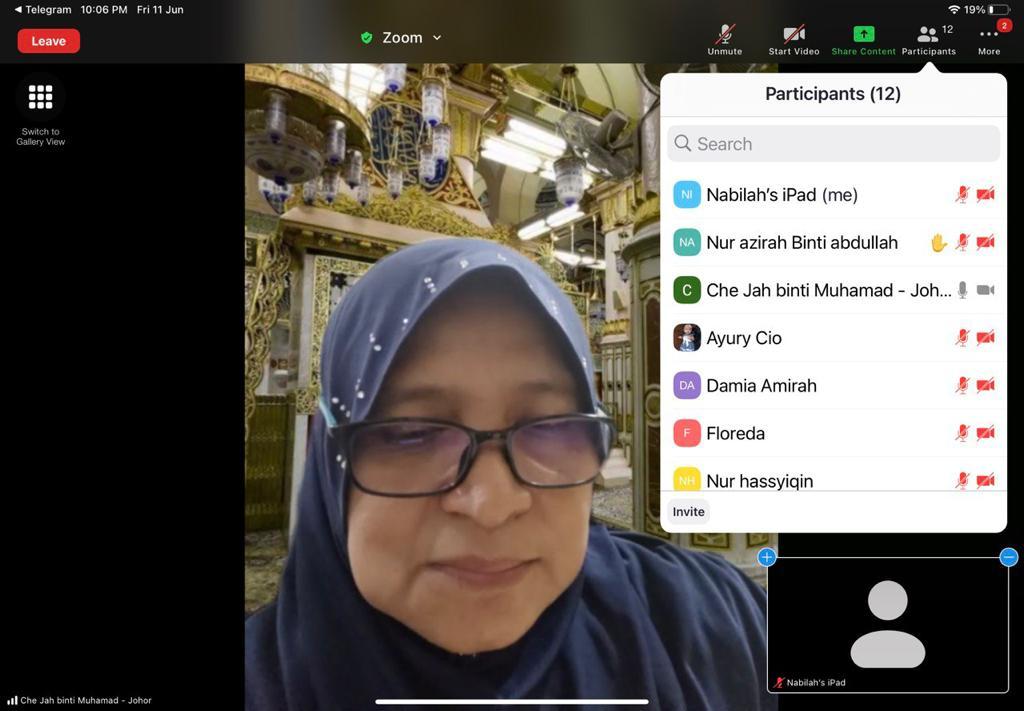1024x711 pixels.
Task: Click Che Jah's microphone icon
Action: 962,290
